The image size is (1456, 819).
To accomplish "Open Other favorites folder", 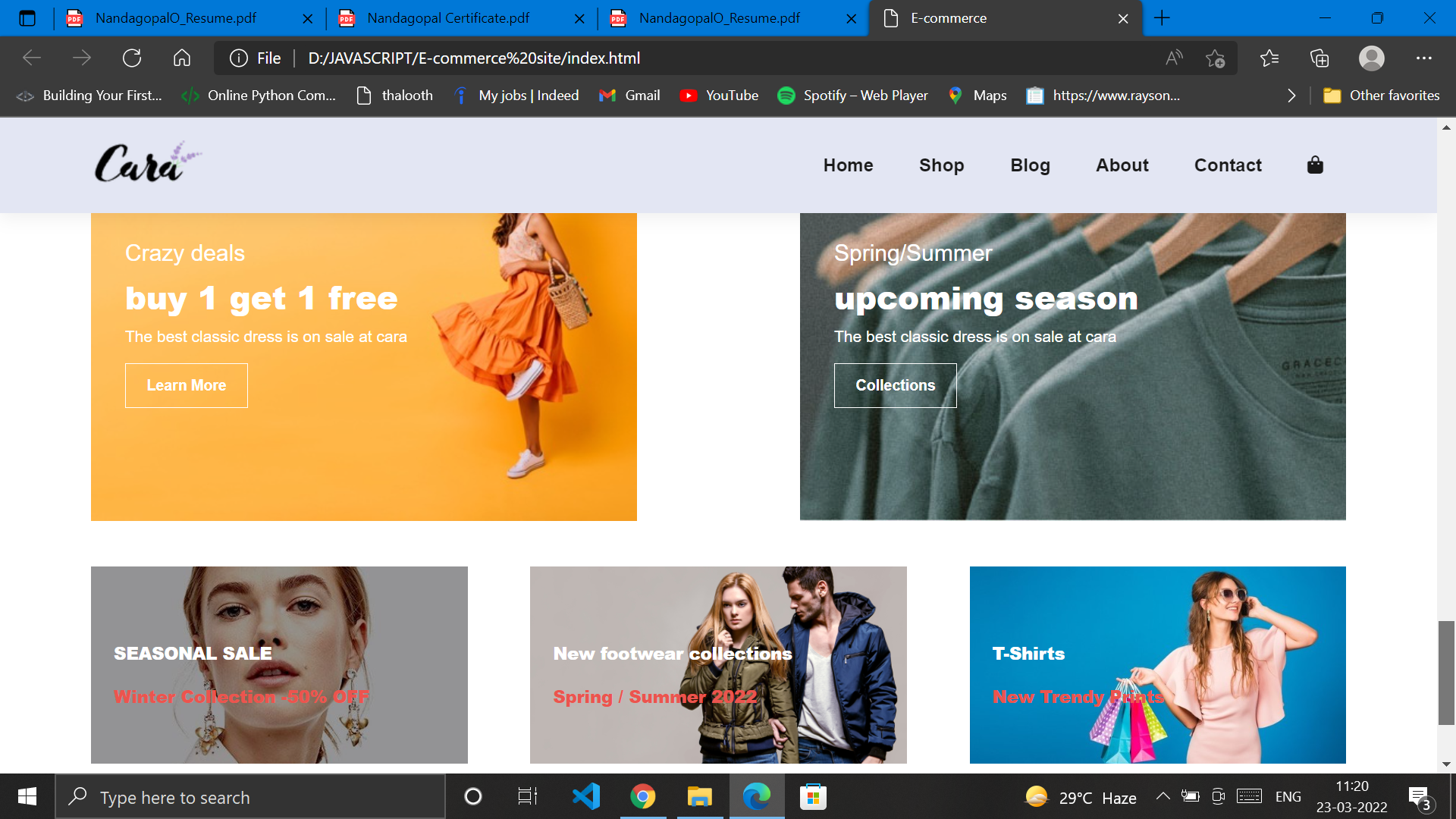I will pos(1381,96).
